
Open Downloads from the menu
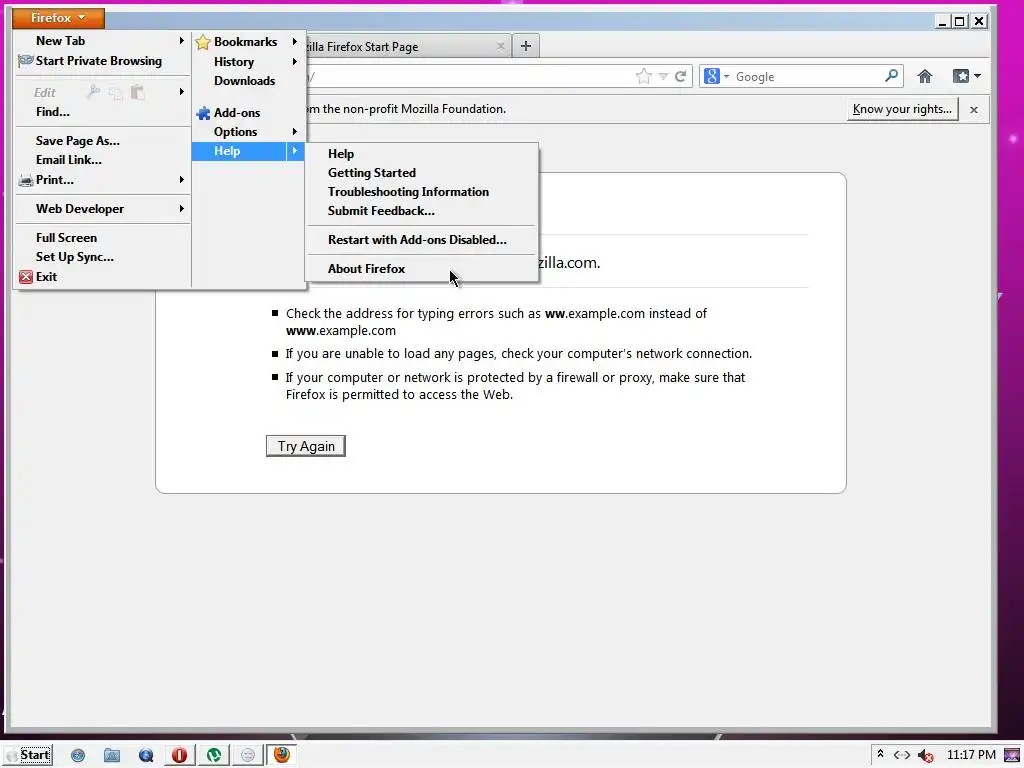[x=244, y=81]
